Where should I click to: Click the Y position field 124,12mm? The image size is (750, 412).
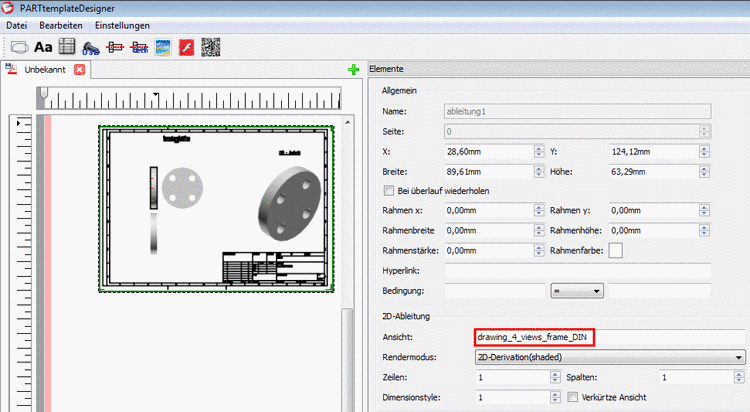(x=654, y=152)
